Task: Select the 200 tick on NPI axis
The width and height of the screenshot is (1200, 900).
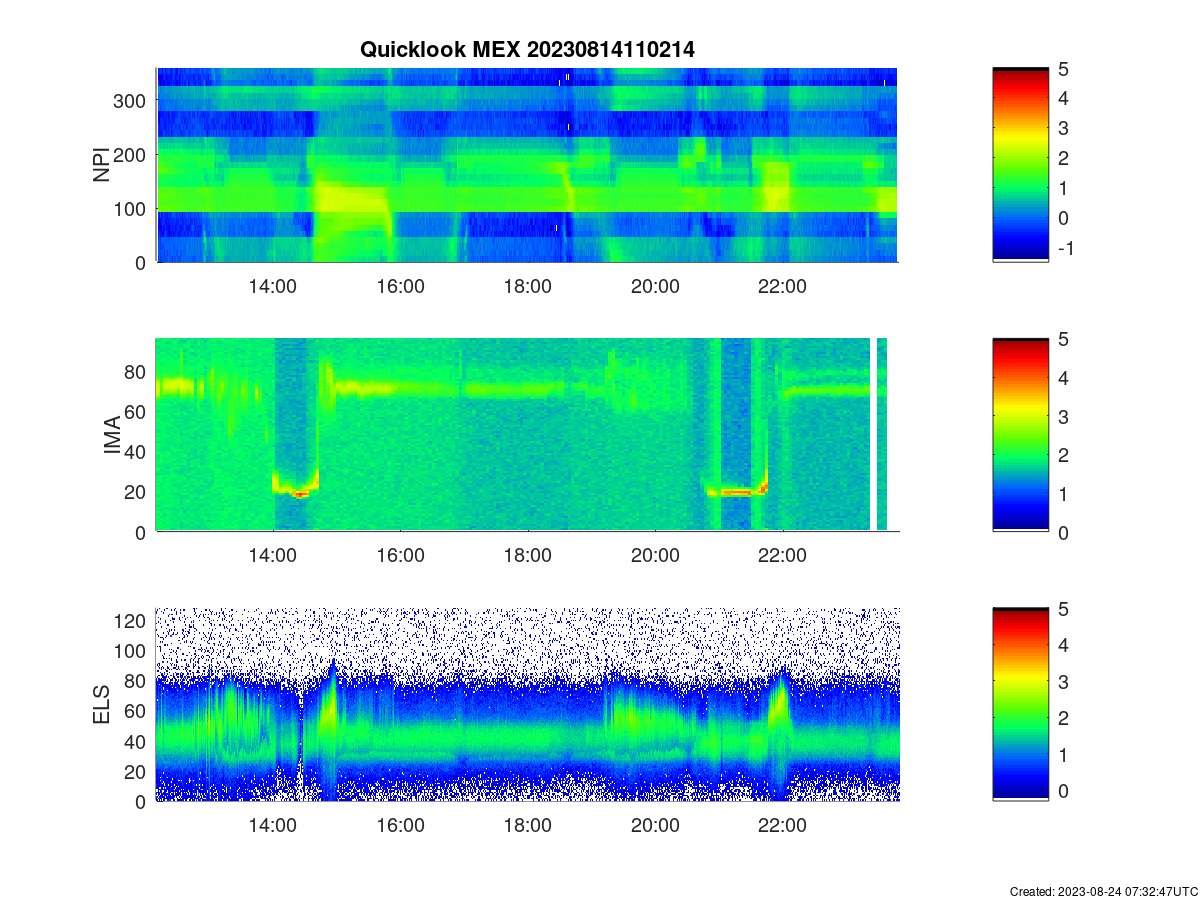Action: pos(132,155)
